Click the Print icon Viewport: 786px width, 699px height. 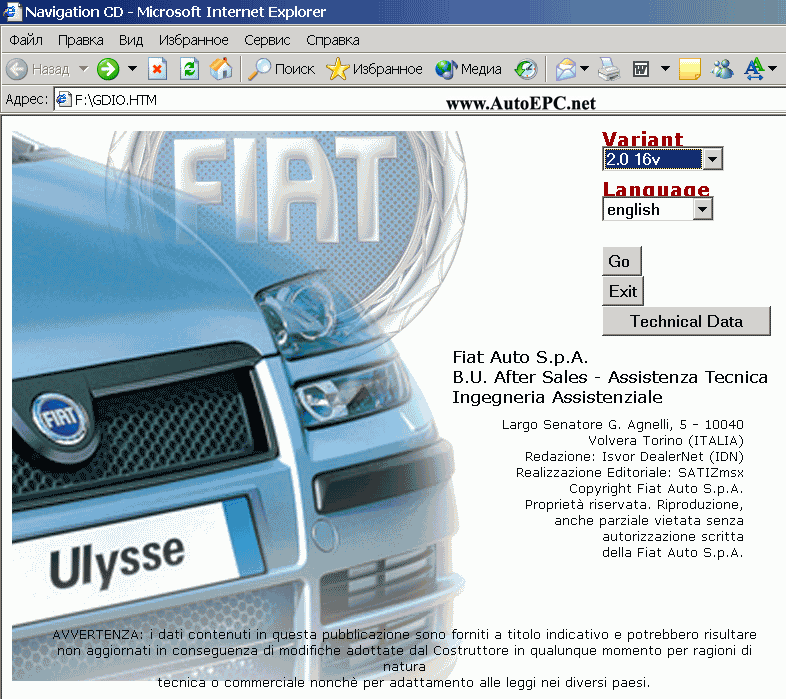click(x=609, y=69)
